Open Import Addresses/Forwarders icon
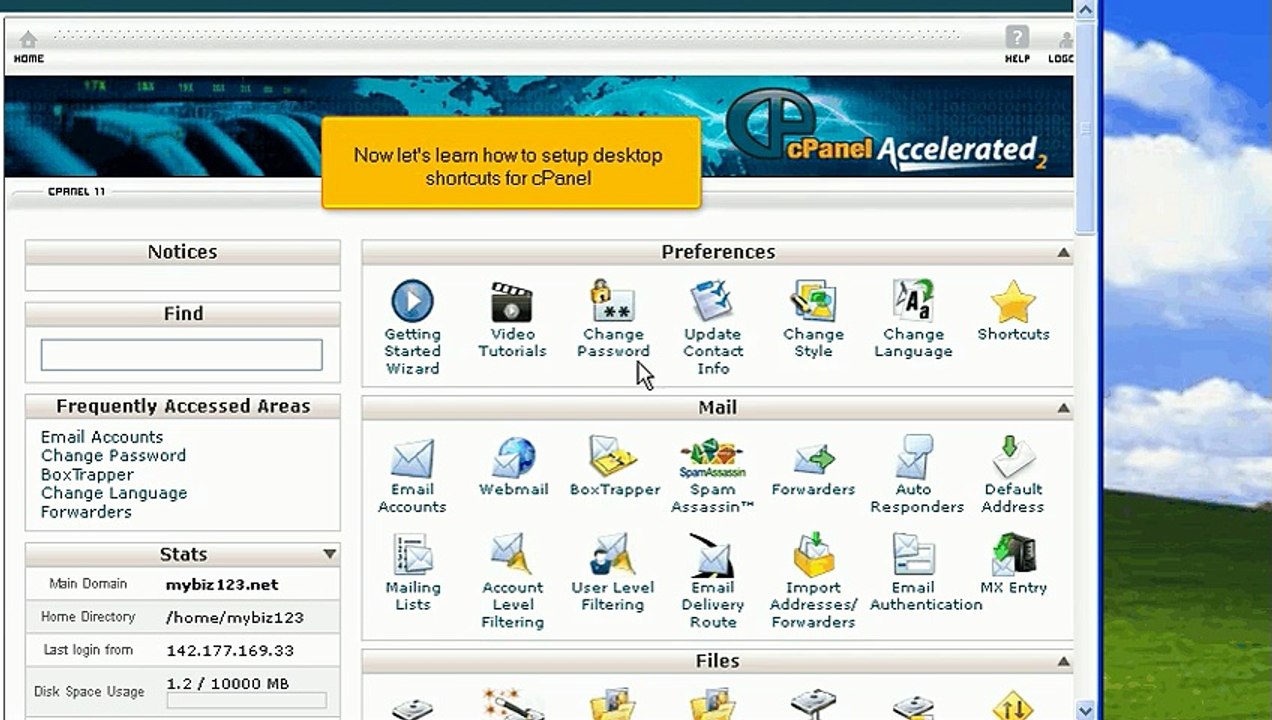 pyautogui.click(x=813, y=555)
